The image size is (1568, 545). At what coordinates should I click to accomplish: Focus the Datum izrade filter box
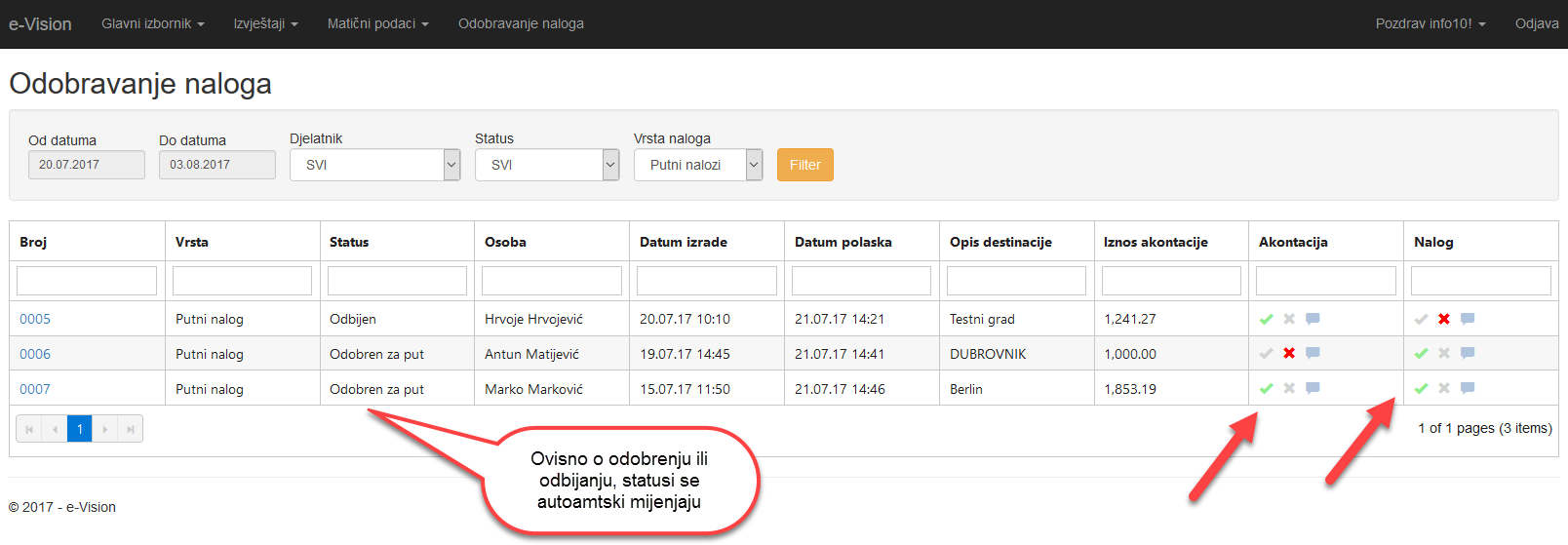point(707,281)
